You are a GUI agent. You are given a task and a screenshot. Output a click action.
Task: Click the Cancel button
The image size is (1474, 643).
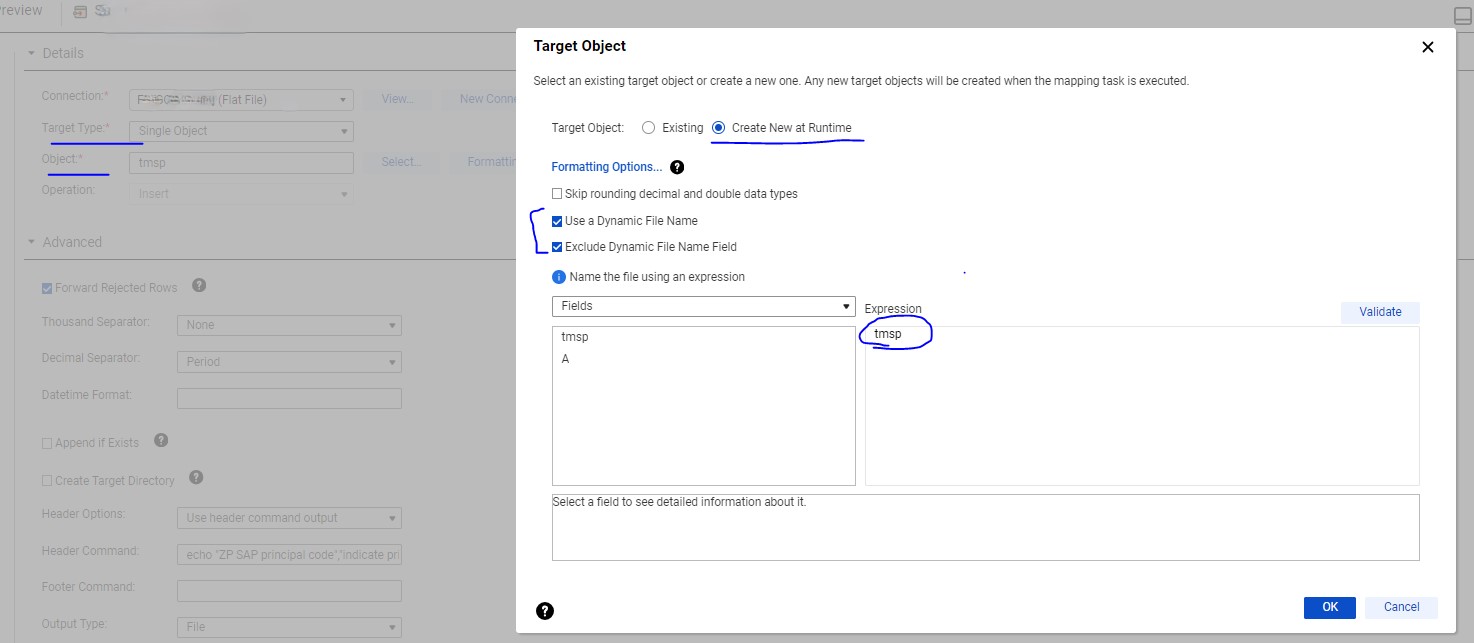[1401, 607]
